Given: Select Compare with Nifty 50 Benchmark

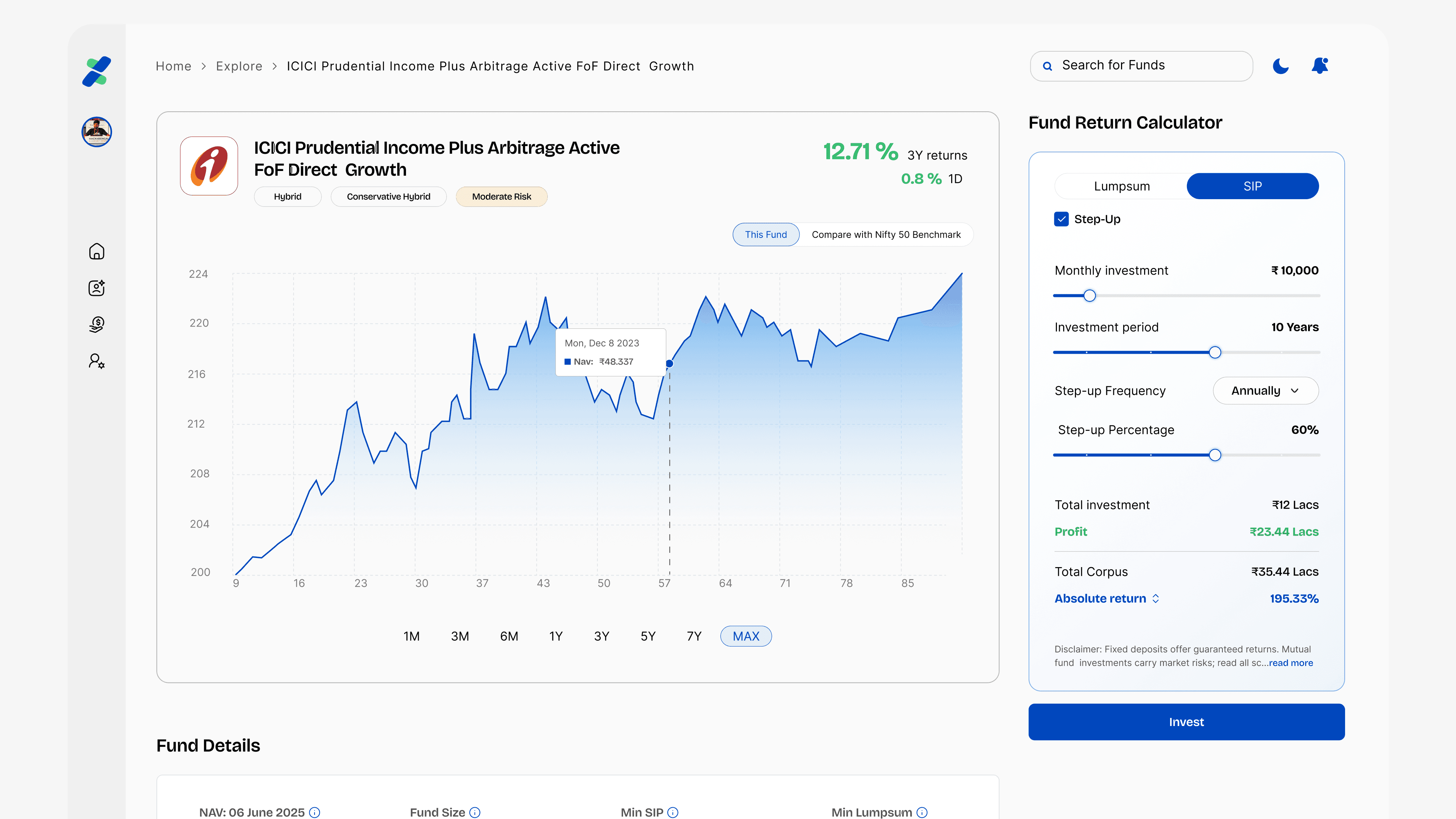Looking at the screenshot, I should click(886, 235).
